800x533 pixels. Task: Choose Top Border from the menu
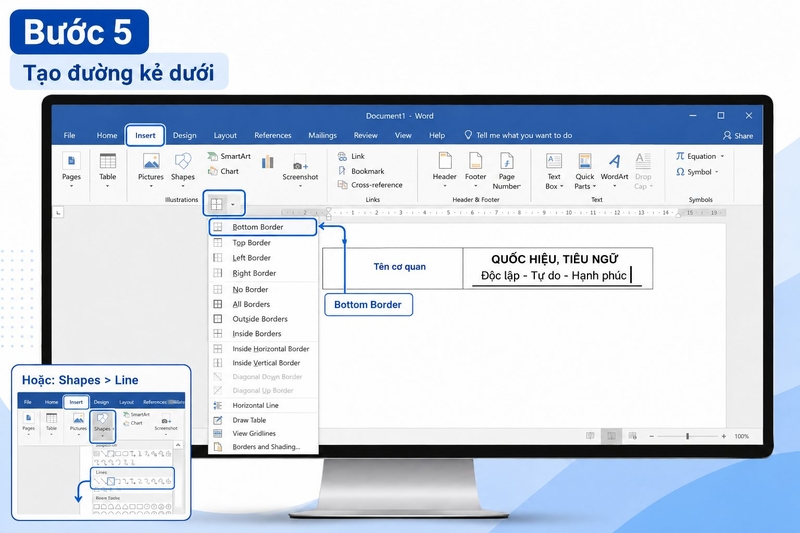coord(263,243)
